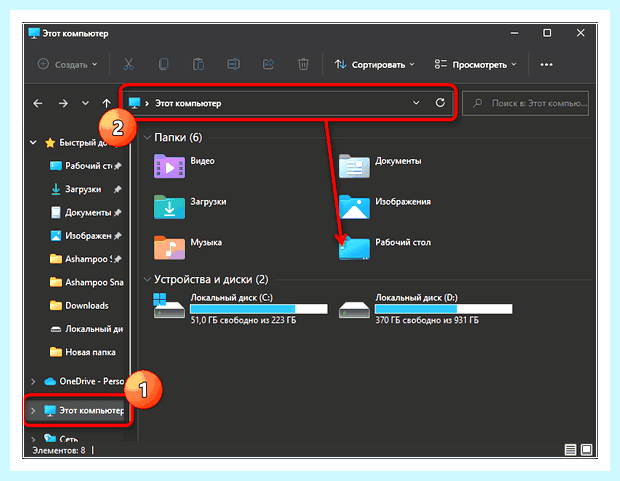Image resolution: width=620 pixels, height=481 pixels.
Task: Open the Создать dropdown
Action: point(67,64)
